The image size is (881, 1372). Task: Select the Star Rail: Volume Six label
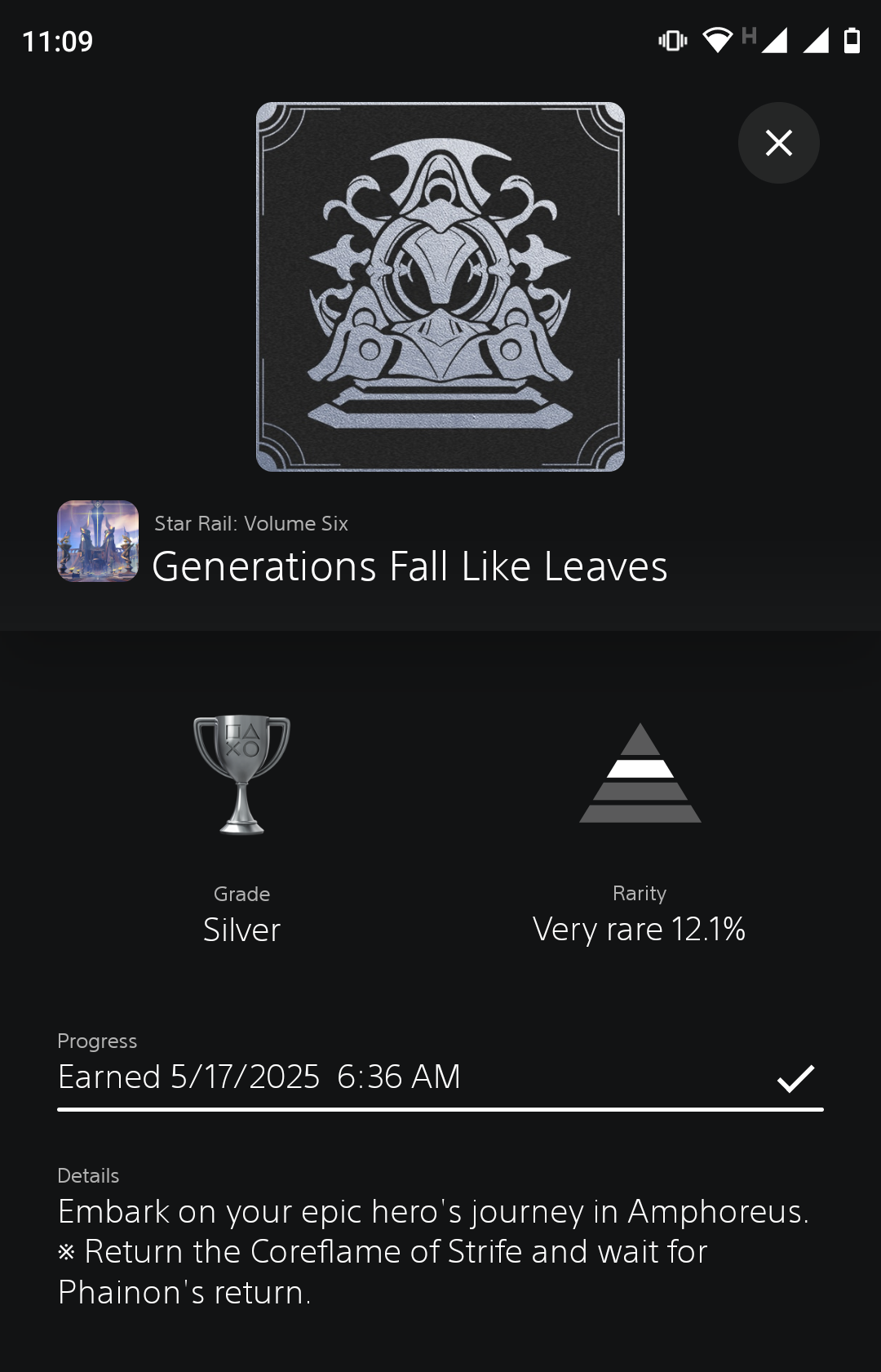[251, 523]
